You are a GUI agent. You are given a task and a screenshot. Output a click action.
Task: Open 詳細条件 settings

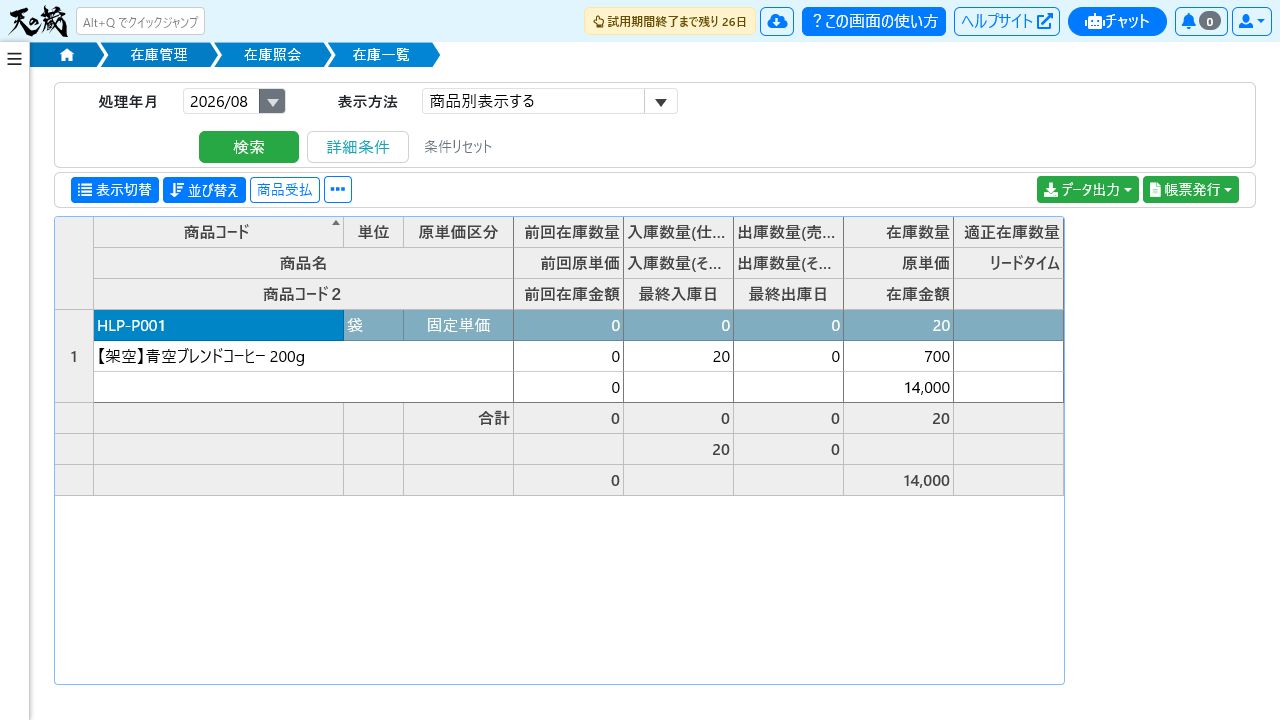(358, 147)
